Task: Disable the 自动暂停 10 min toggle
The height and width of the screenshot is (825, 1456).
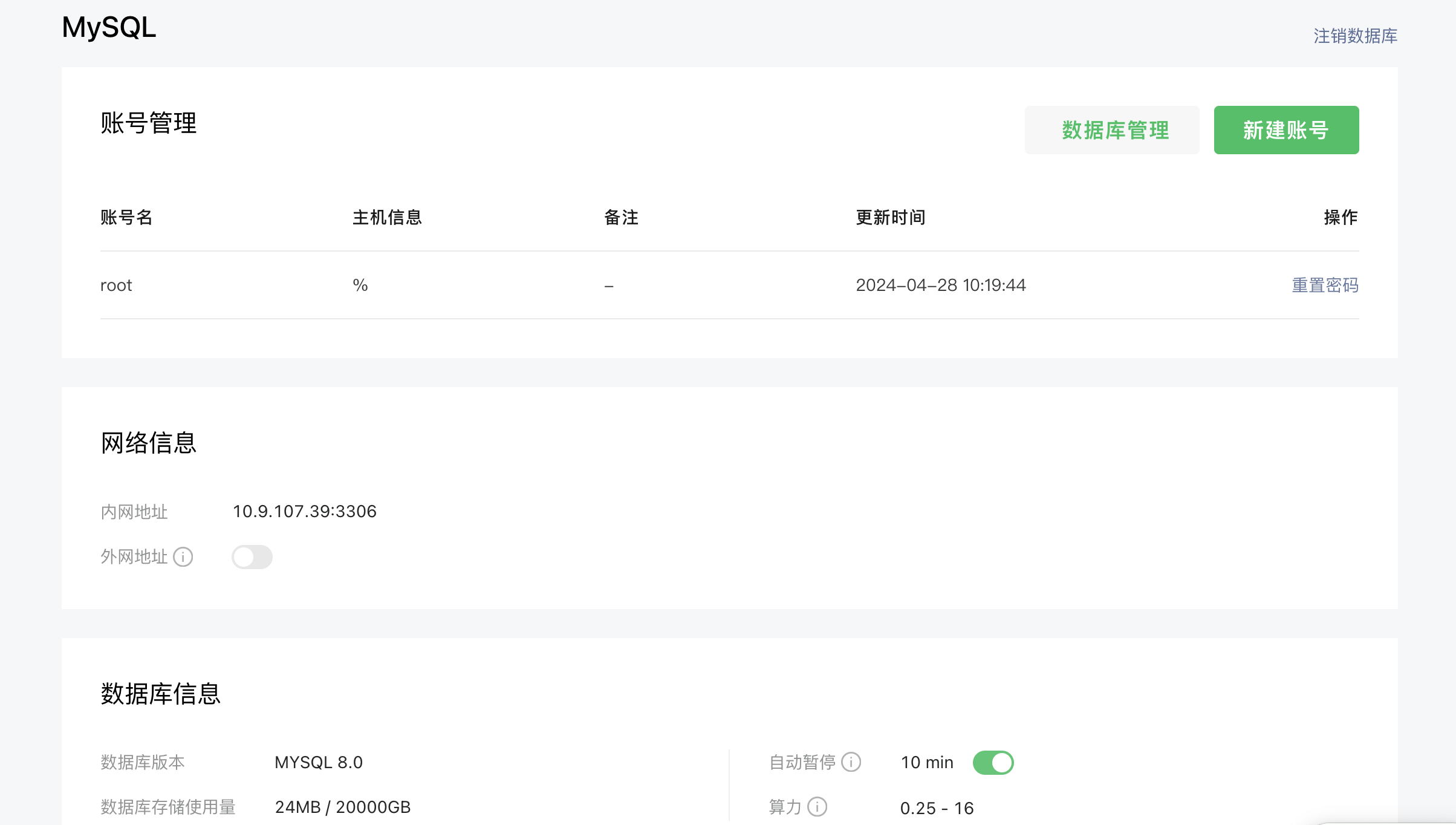Action: (993, 762)
